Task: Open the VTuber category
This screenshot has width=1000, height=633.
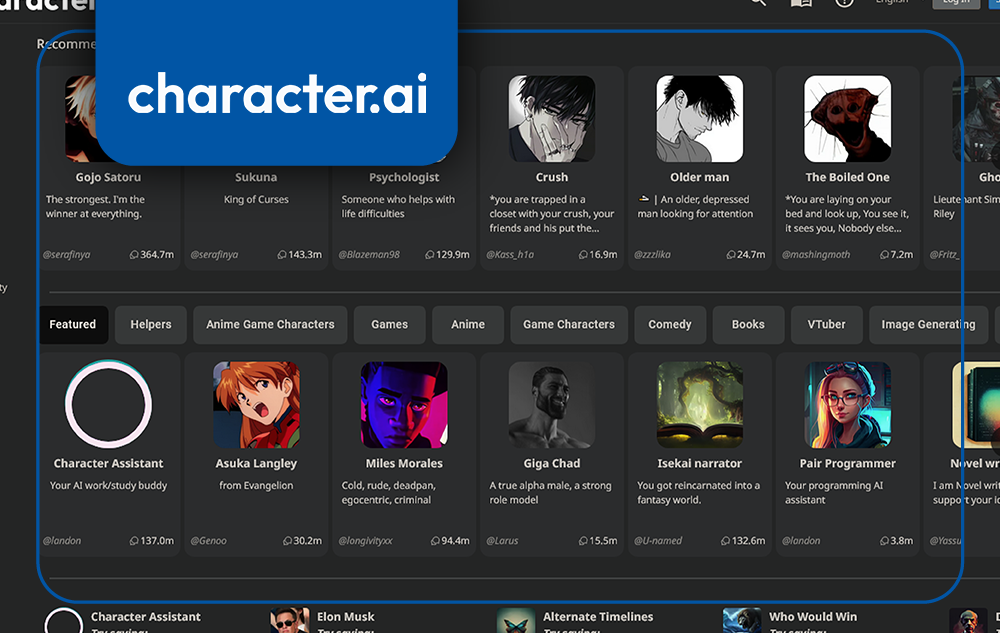Action: tap(826, 324)
